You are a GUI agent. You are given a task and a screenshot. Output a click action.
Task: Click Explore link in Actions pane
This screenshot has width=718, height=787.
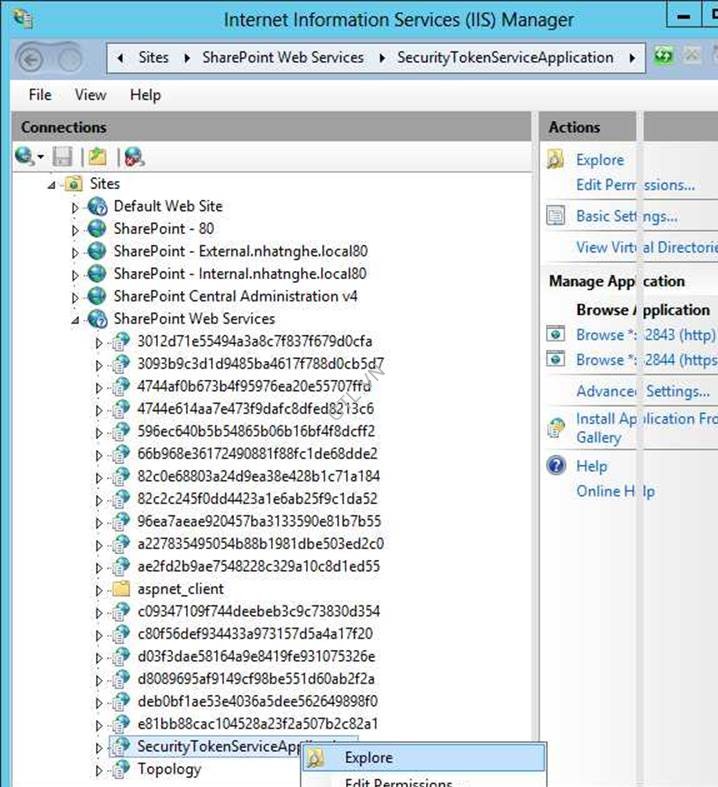click(600, 160)
